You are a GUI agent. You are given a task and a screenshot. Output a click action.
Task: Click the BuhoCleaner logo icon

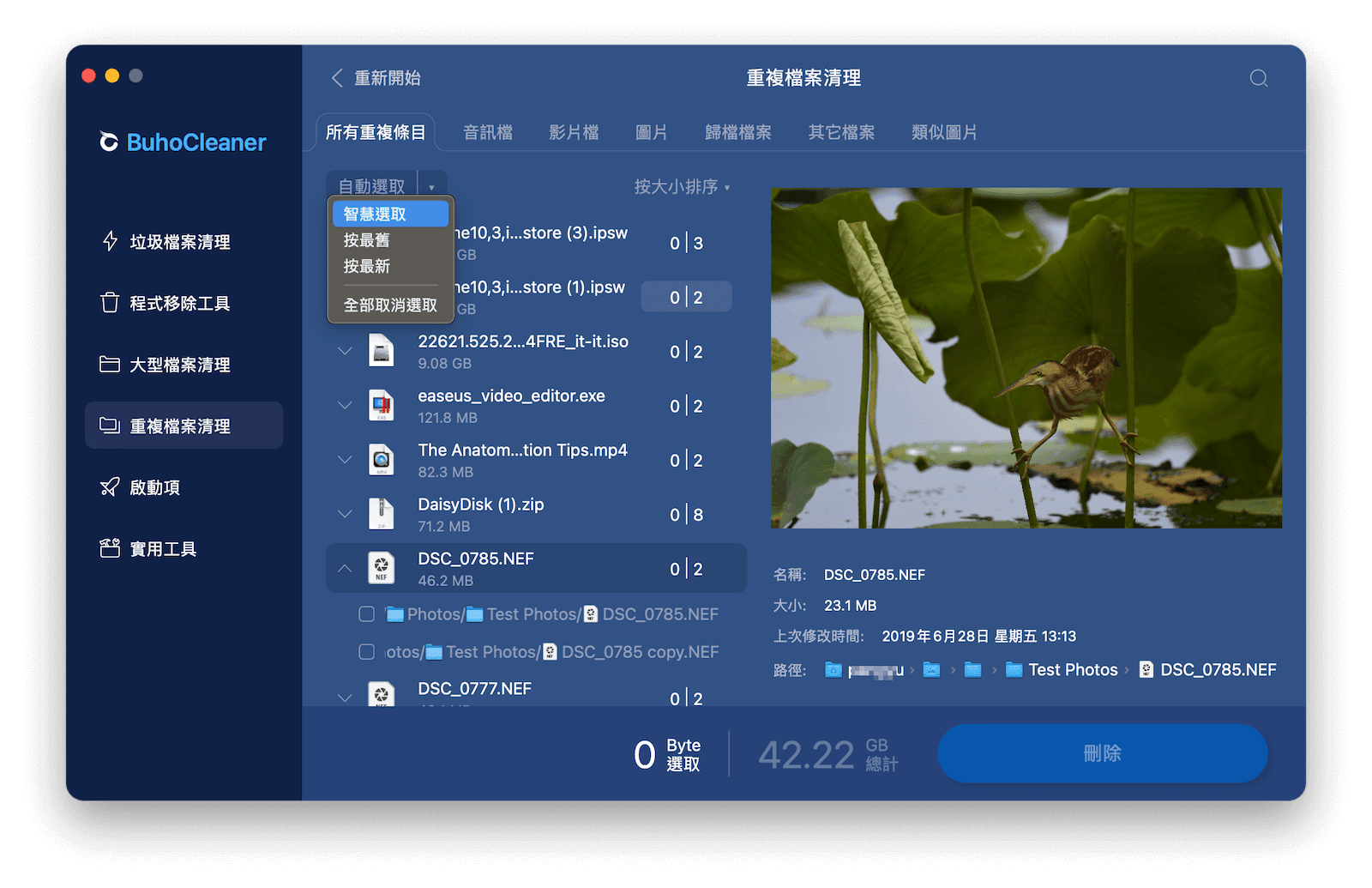click(108, 142)
